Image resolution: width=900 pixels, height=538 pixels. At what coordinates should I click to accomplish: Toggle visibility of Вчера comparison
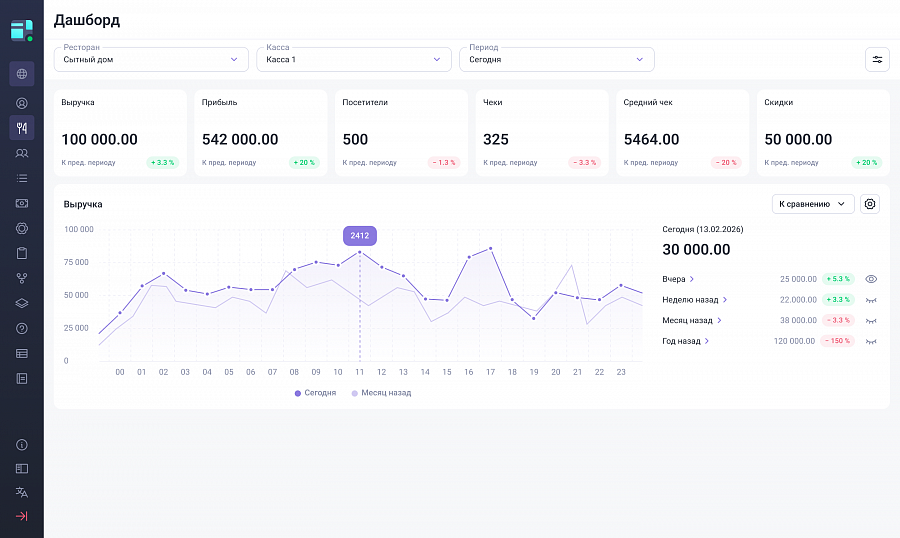(871, 279)
